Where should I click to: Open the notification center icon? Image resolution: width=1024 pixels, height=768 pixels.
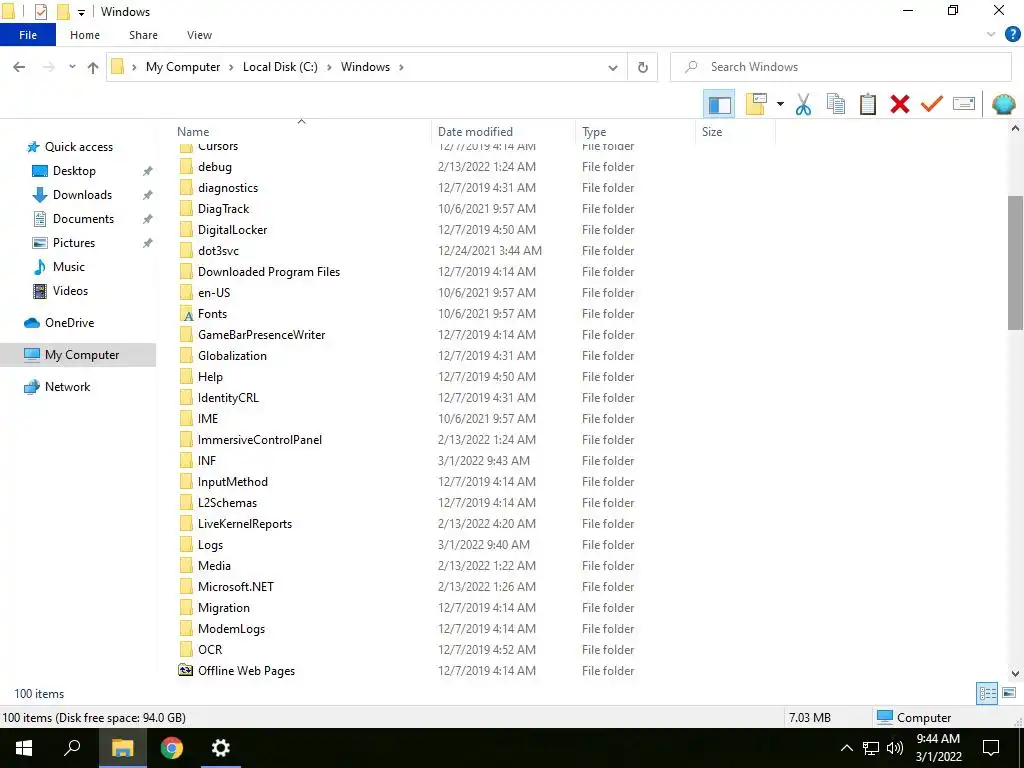coord(991,748)
